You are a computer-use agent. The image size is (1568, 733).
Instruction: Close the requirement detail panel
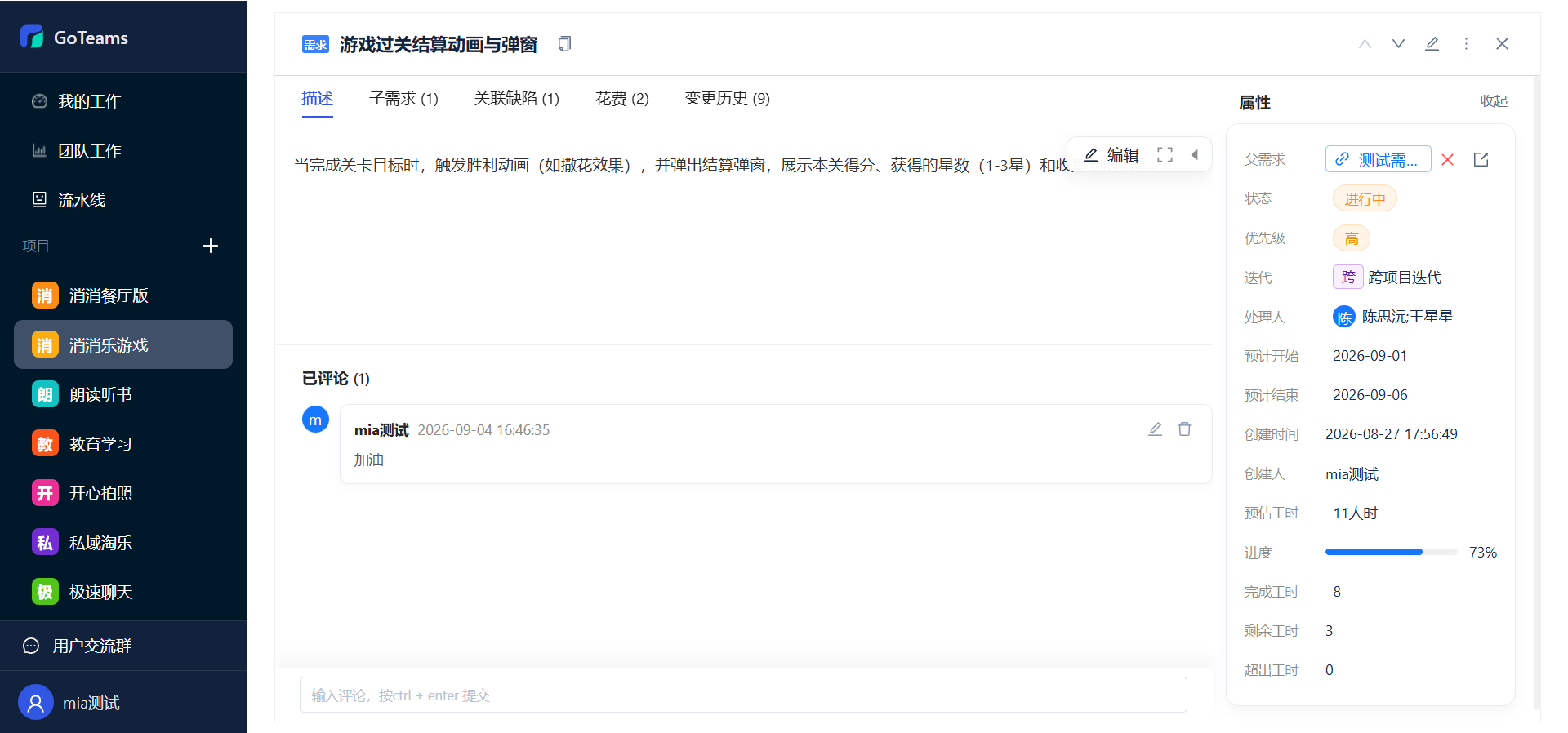click(1502, 44)
